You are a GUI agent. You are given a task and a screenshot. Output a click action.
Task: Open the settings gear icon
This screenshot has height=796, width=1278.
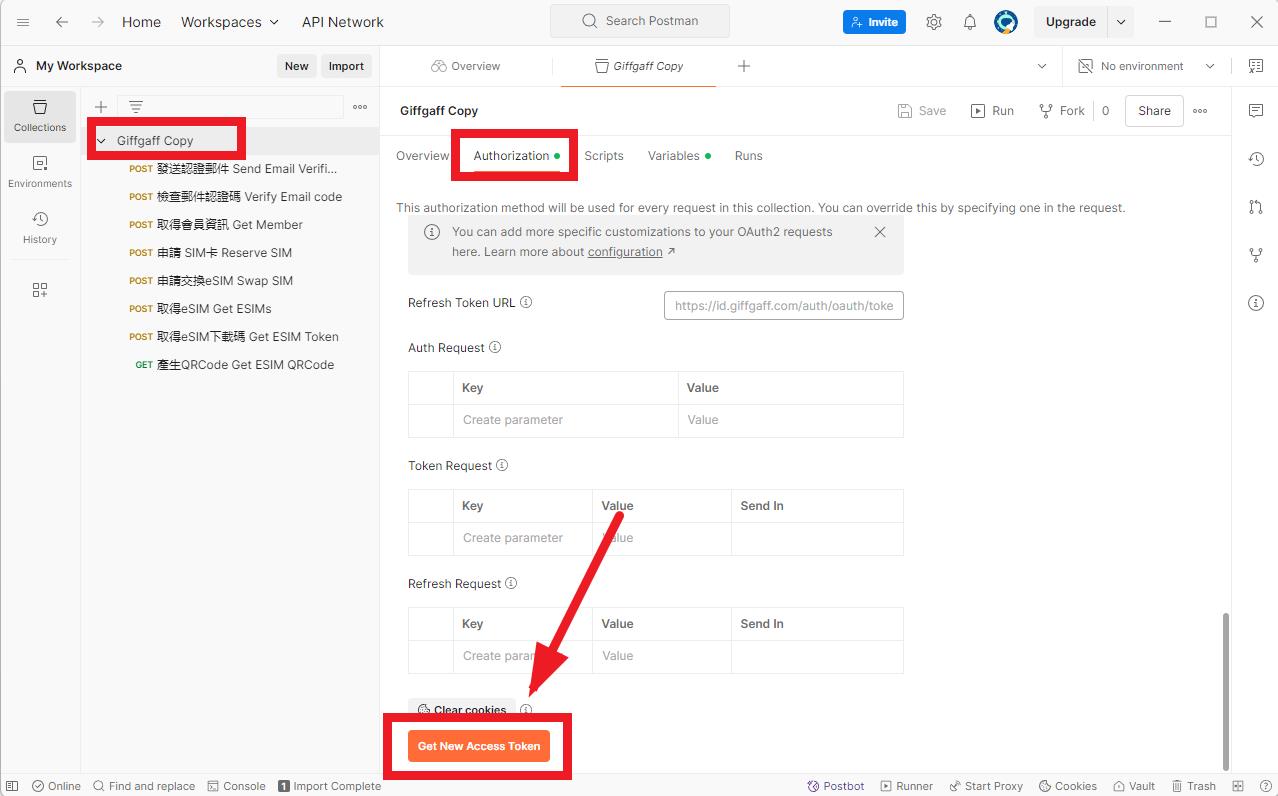pyautogui.click(x=934, y=22)
